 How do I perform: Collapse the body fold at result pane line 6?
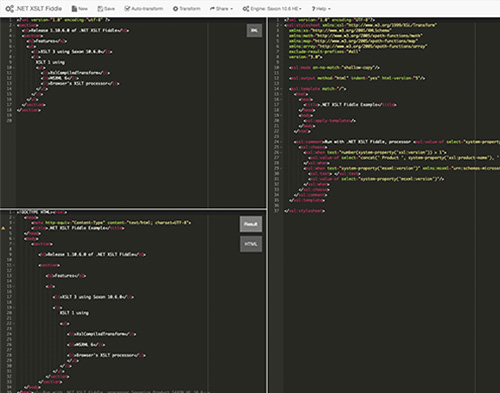(14, 239)
